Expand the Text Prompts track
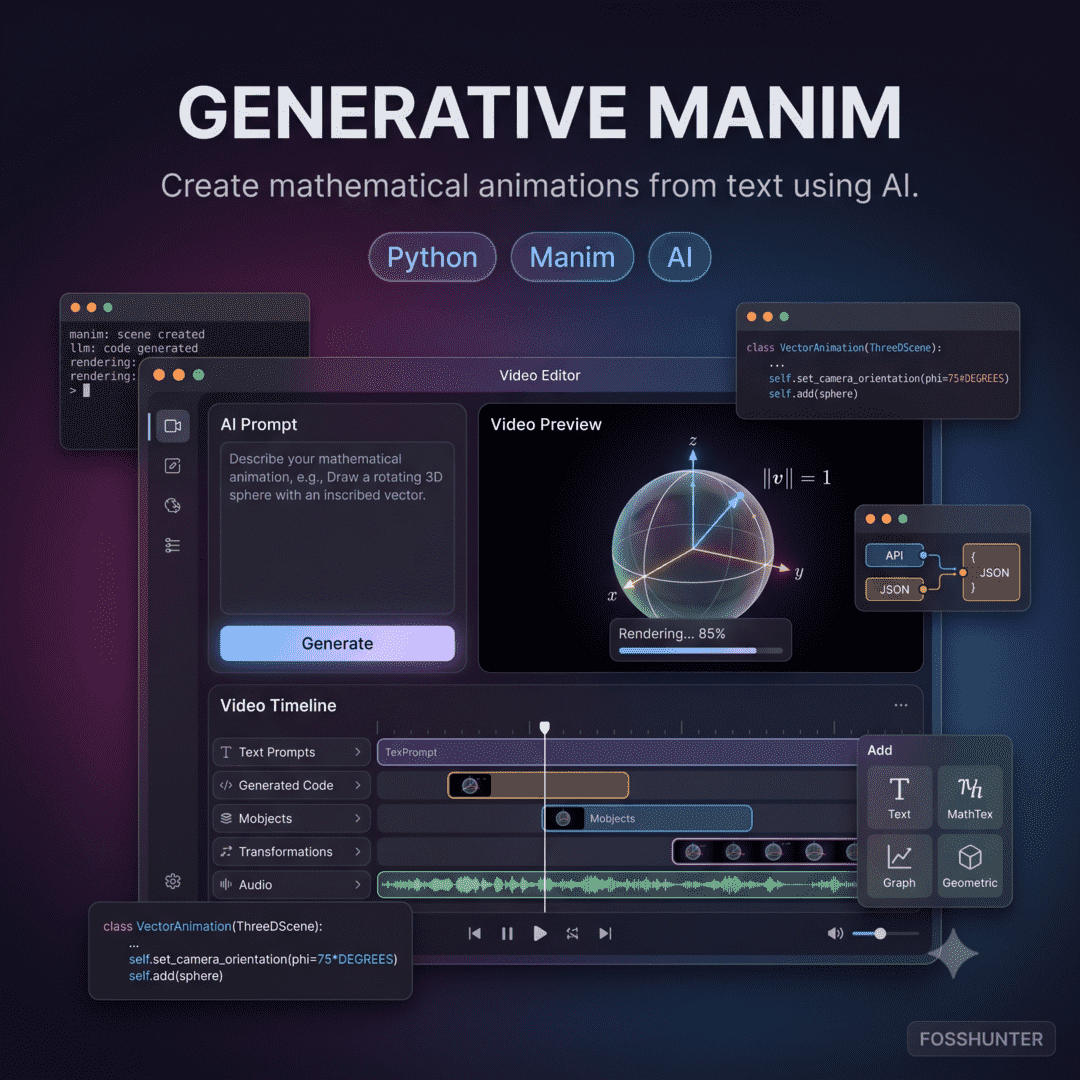Viewport: 1080px width, 1080px height. coord(357,752)
